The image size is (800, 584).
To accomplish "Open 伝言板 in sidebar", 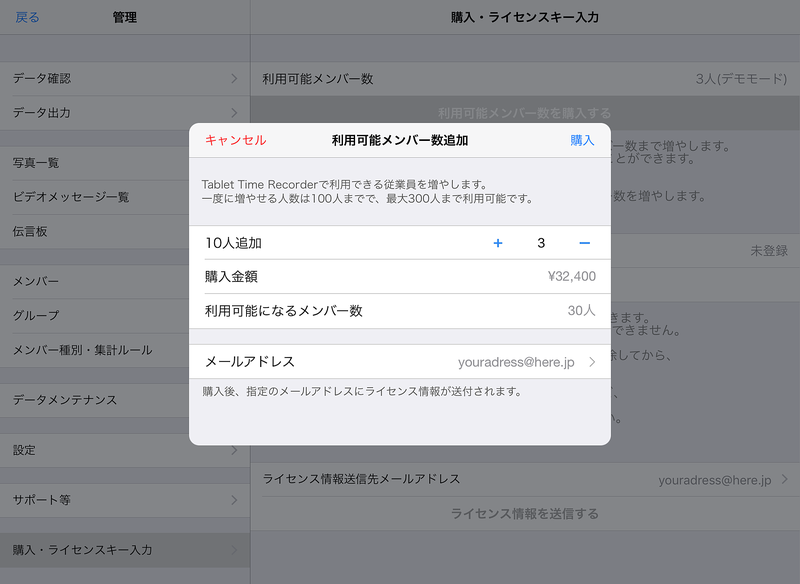I will pos(30,231).
